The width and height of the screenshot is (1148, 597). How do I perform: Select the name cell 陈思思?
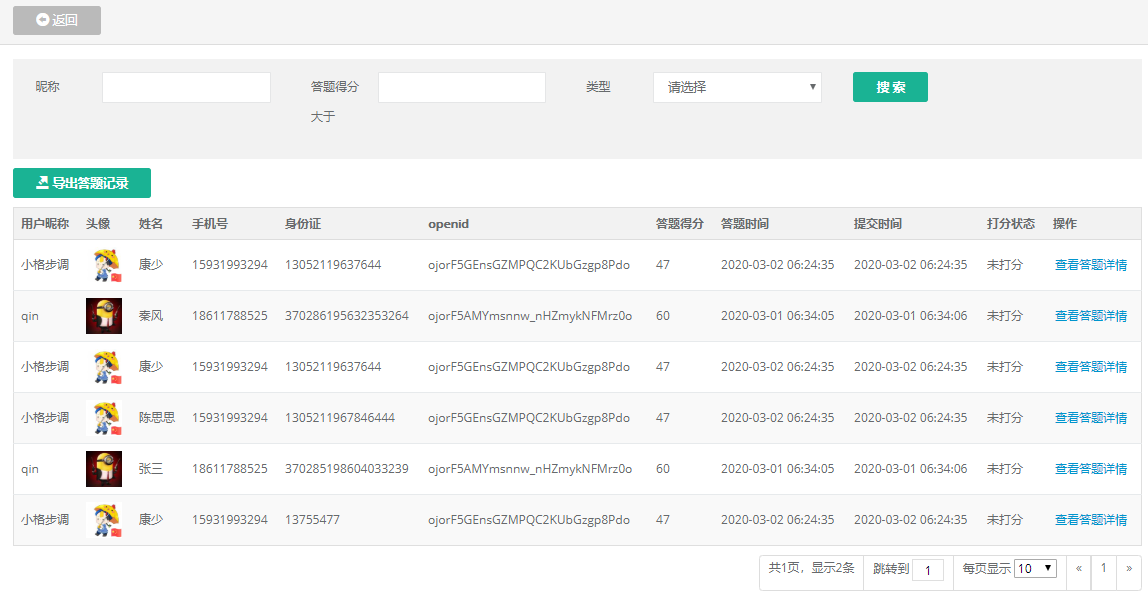157,418
